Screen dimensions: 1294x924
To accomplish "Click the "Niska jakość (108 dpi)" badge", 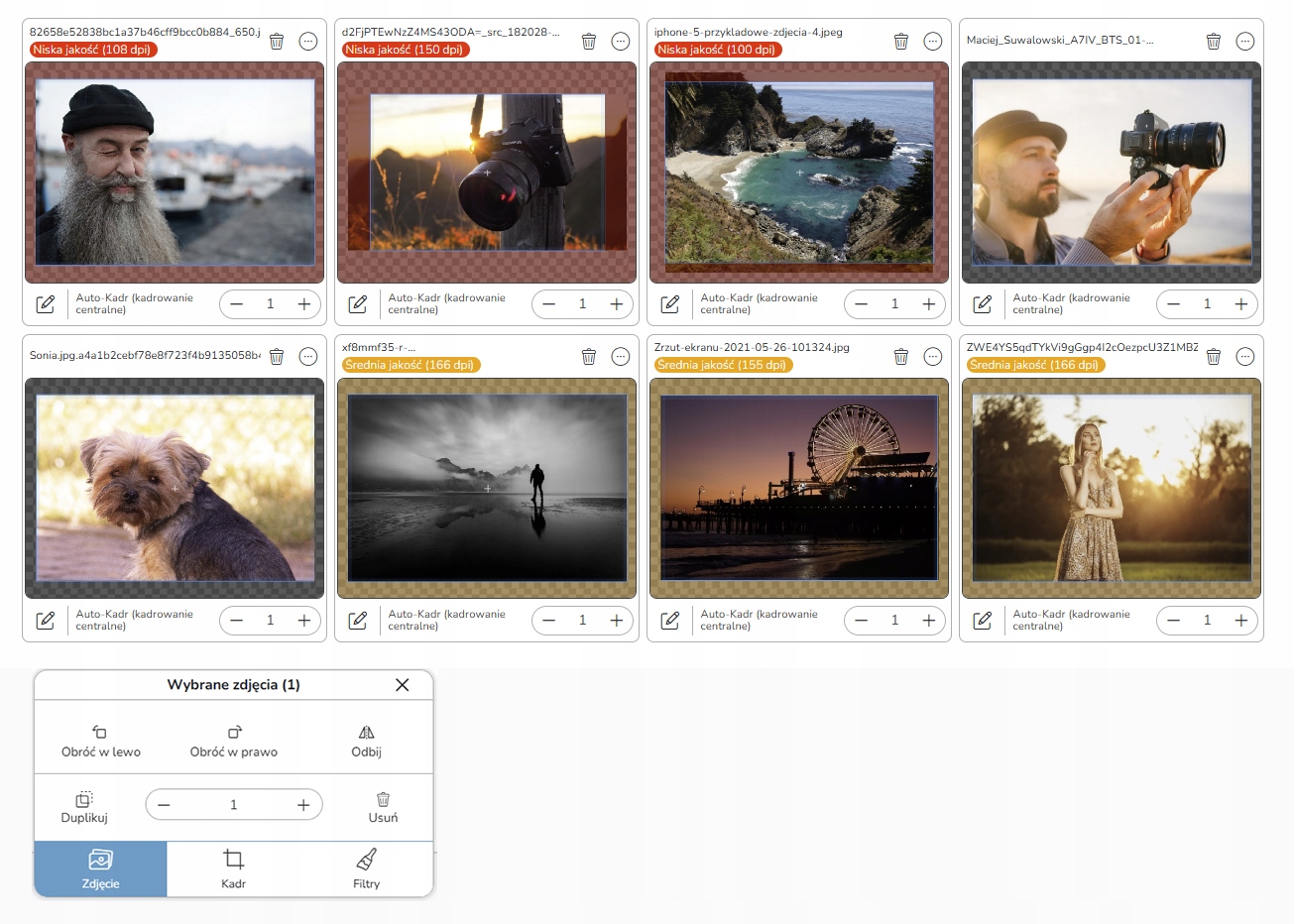I will [x=93, y=50].
